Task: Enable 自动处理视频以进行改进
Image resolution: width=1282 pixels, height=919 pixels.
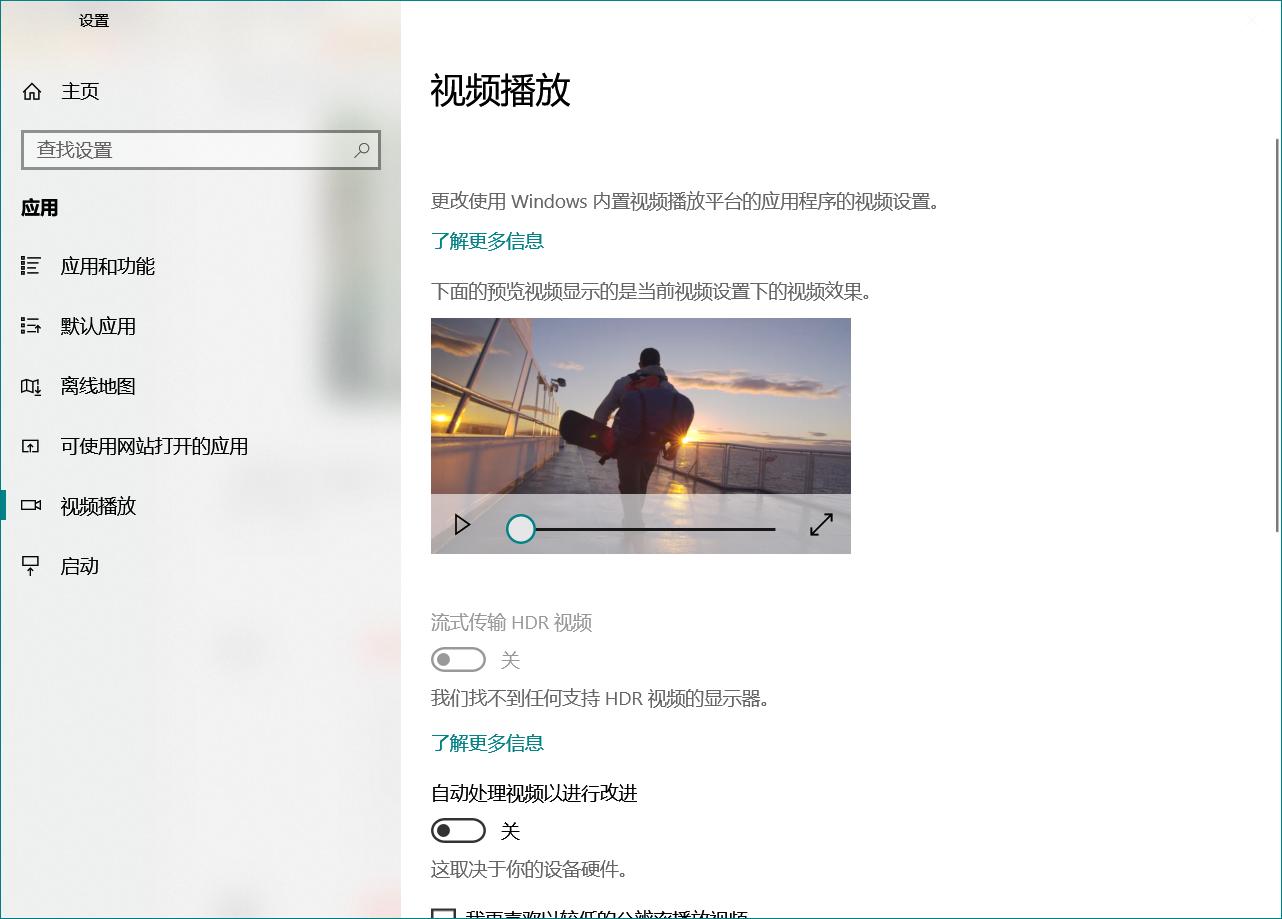Action: tap(458, 830)
